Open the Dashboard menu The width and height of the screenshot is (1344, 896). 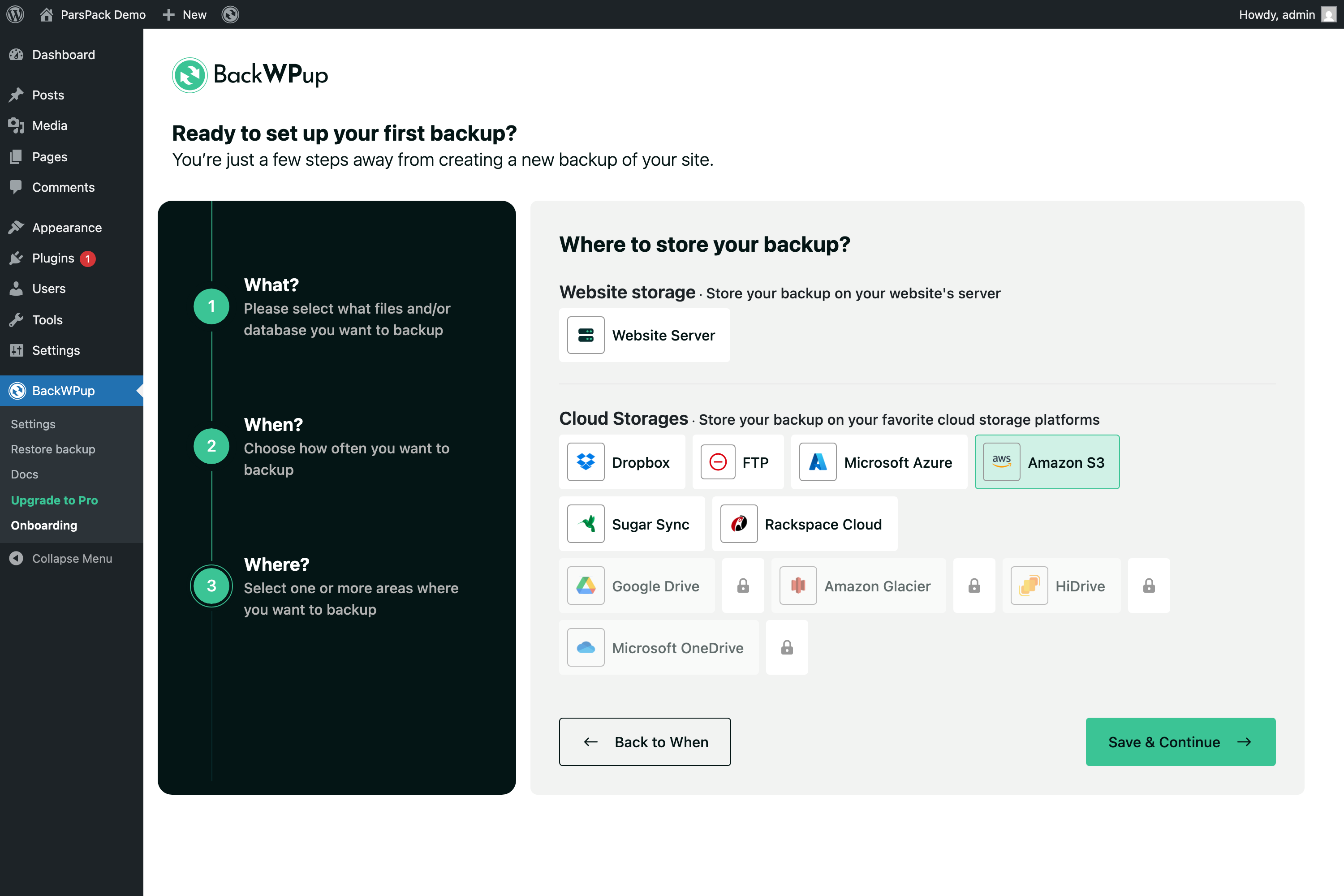[x=64, y=55]
